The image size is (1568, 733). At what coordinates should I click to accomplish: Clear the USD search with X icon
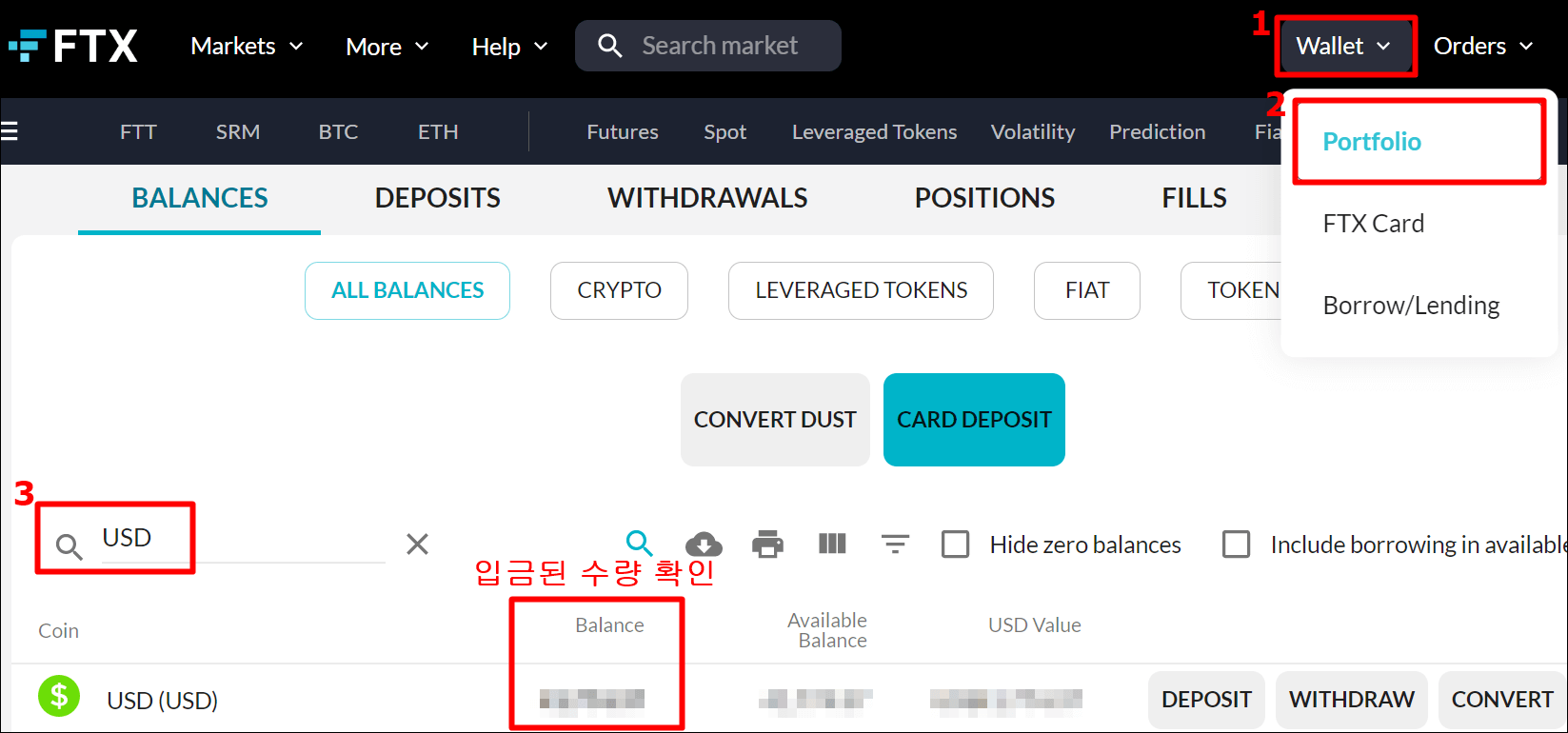click(417, 544)
